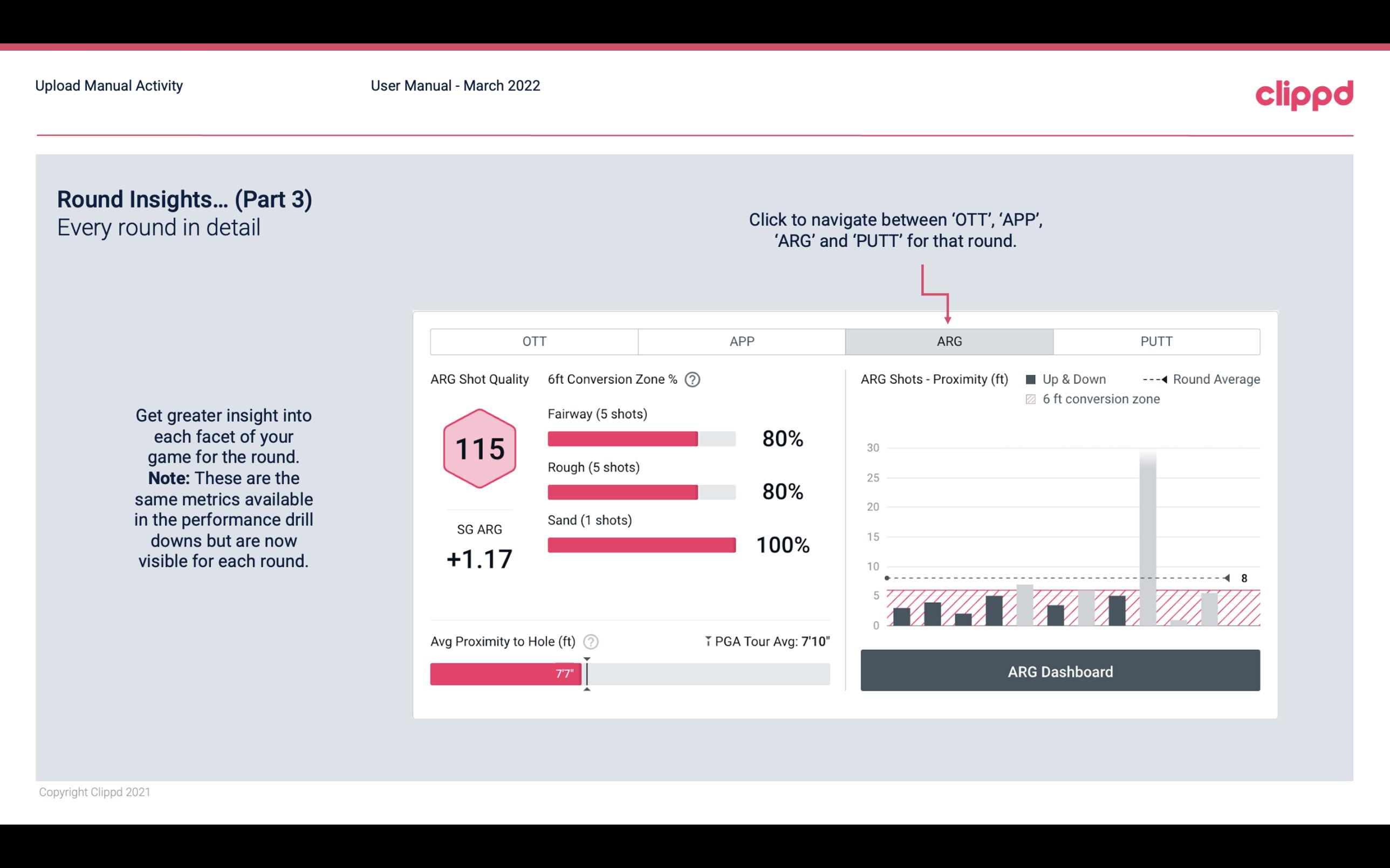Click the ARG Dashboard button

tap(1060, 670)
